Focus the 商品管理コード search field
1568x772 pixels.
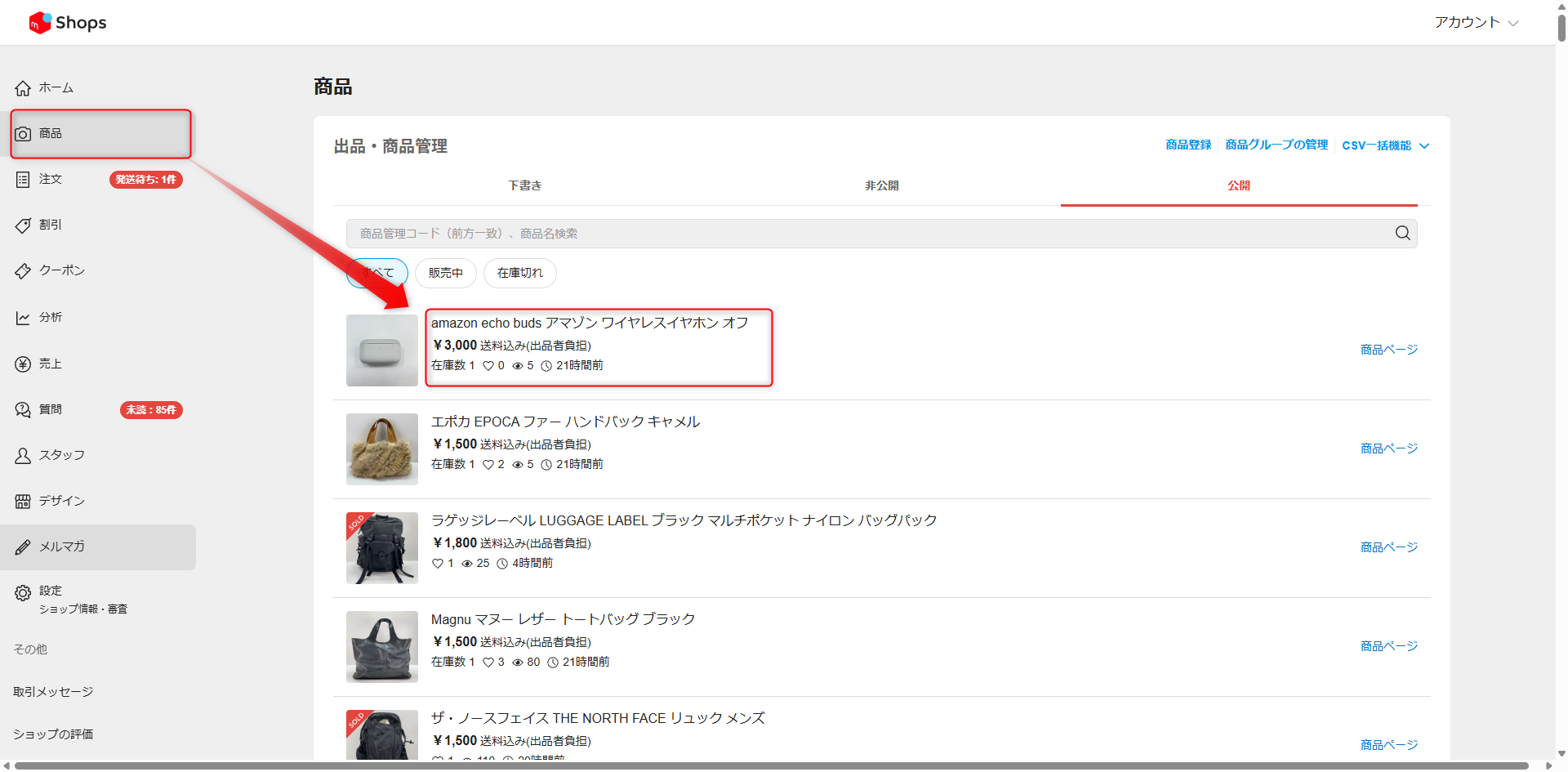pos(882,234)
